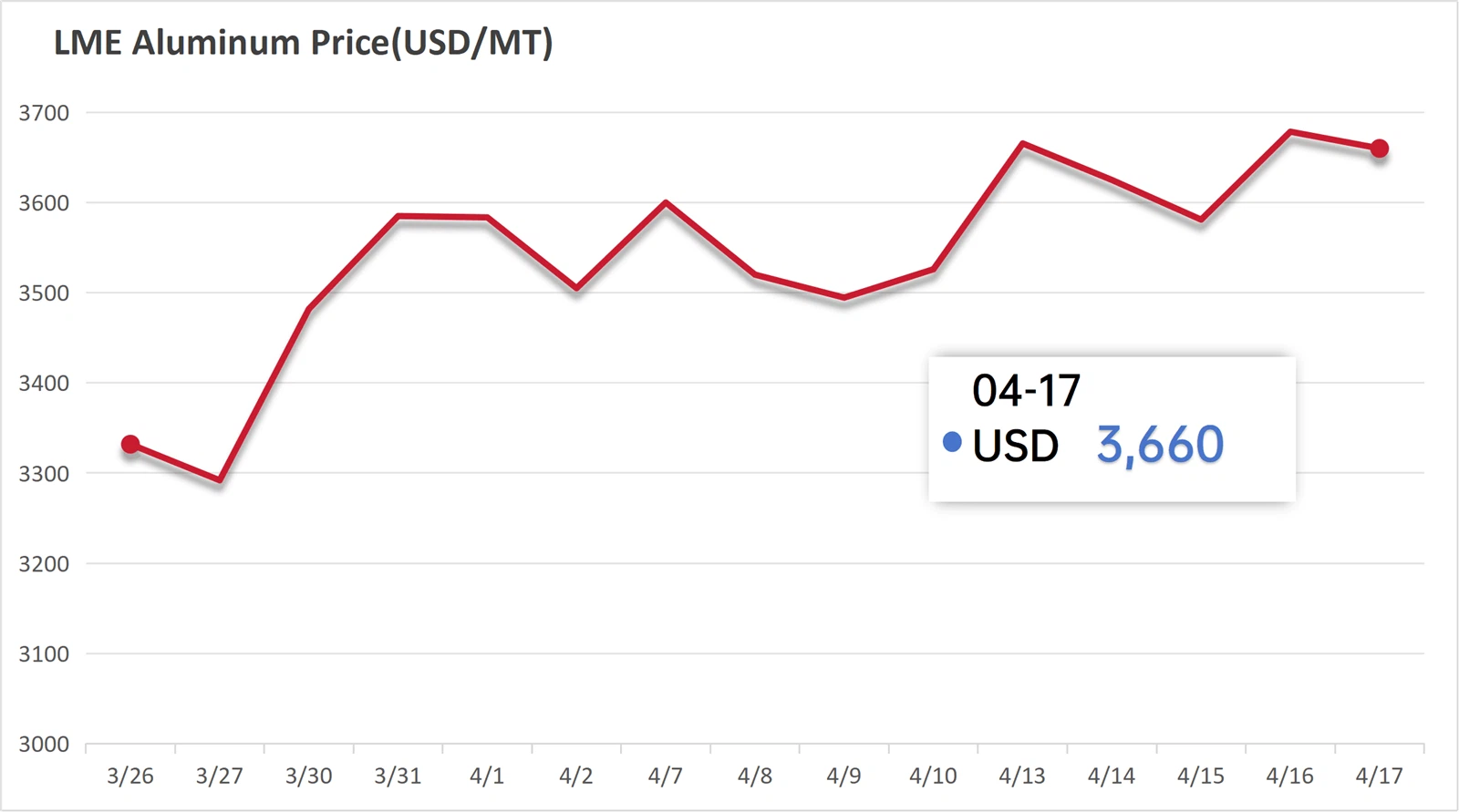Click the 3400 y-axis label

tap(44, 384)
